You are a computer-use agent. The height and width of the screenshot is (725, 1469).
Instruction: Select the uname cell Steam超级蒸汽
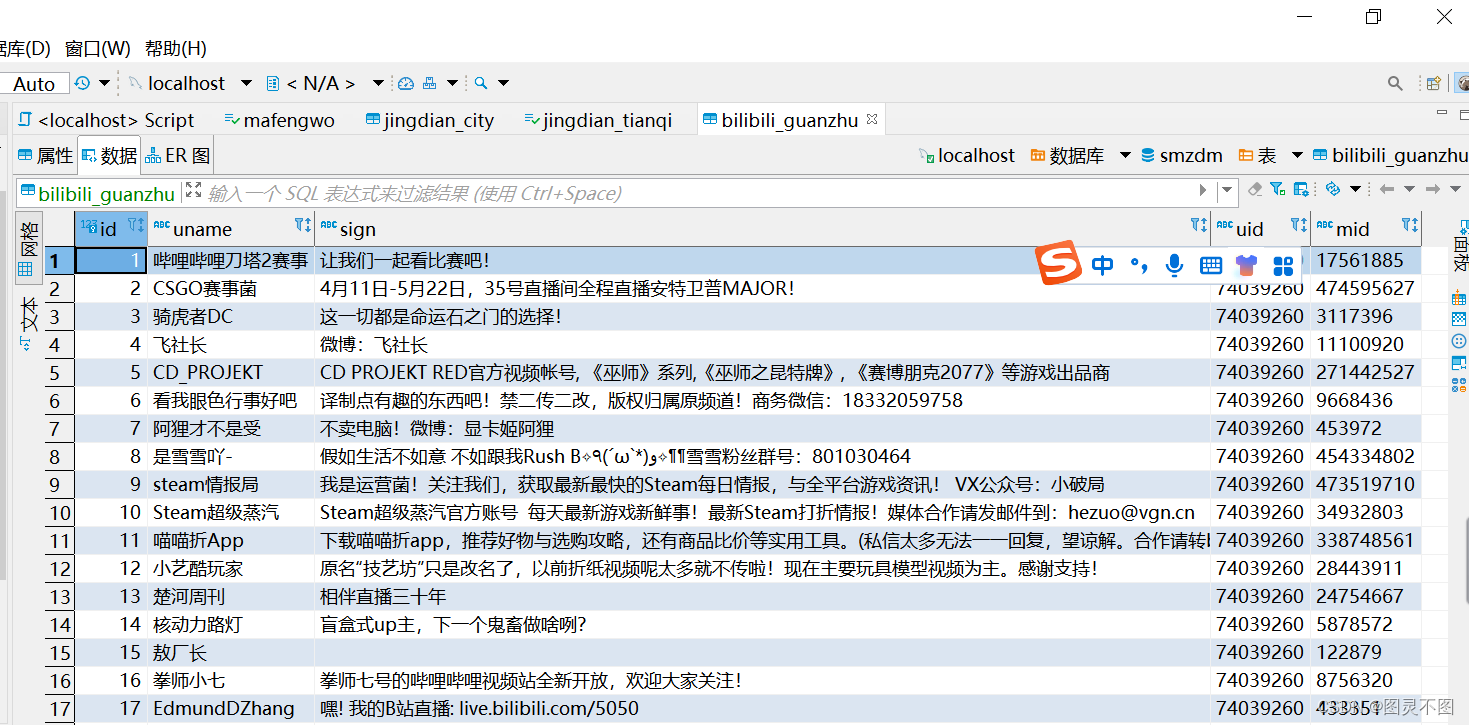click(x=231, y=513)
